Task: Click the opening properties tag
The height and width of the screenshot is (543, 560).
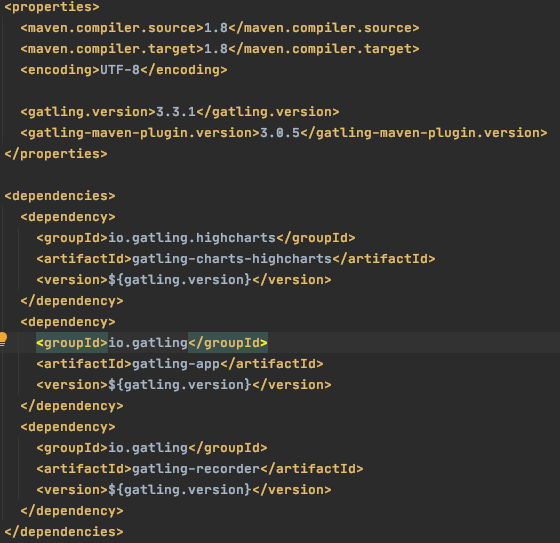Action: [52, 7]
